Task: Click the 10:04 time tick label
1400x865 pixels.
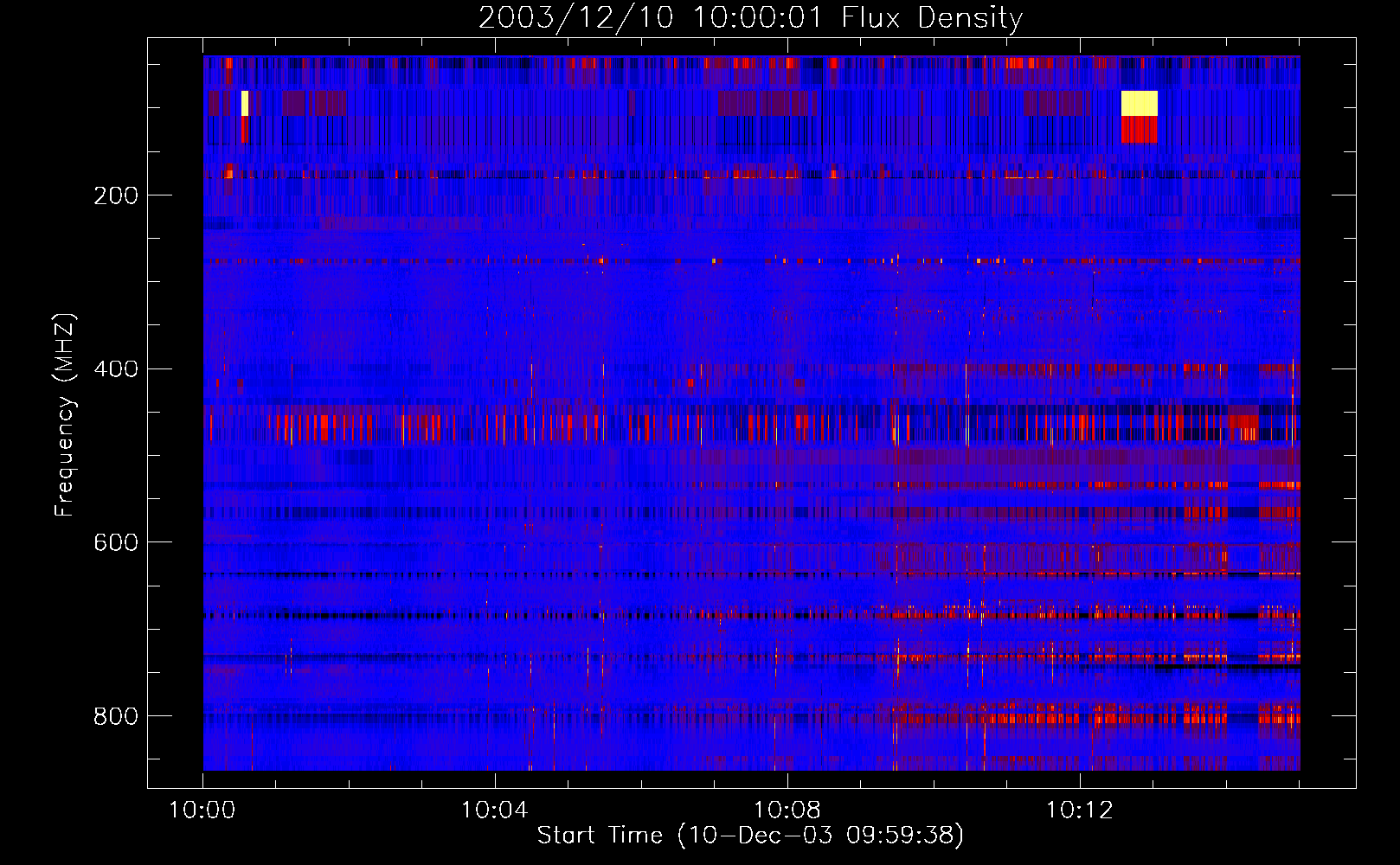Action: [x=495, y=811]
